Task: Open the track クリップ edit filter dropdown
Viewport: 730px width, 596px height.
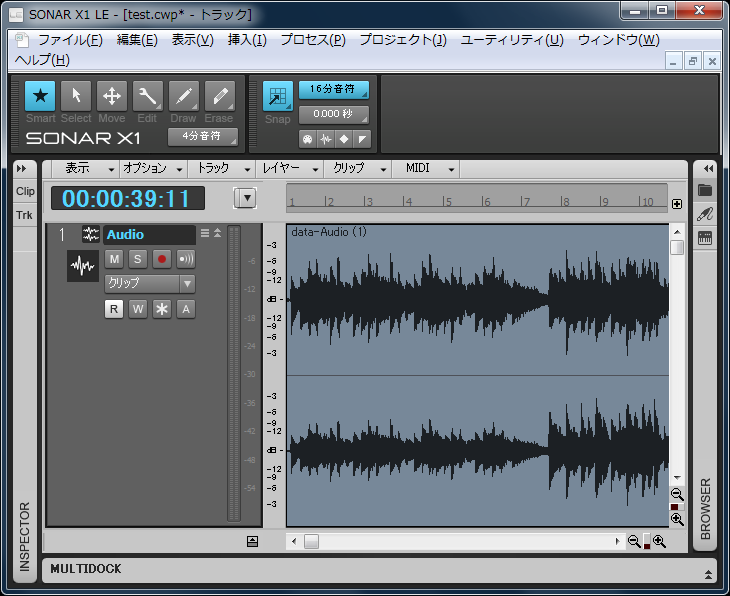Action: (x=150, y=284)
